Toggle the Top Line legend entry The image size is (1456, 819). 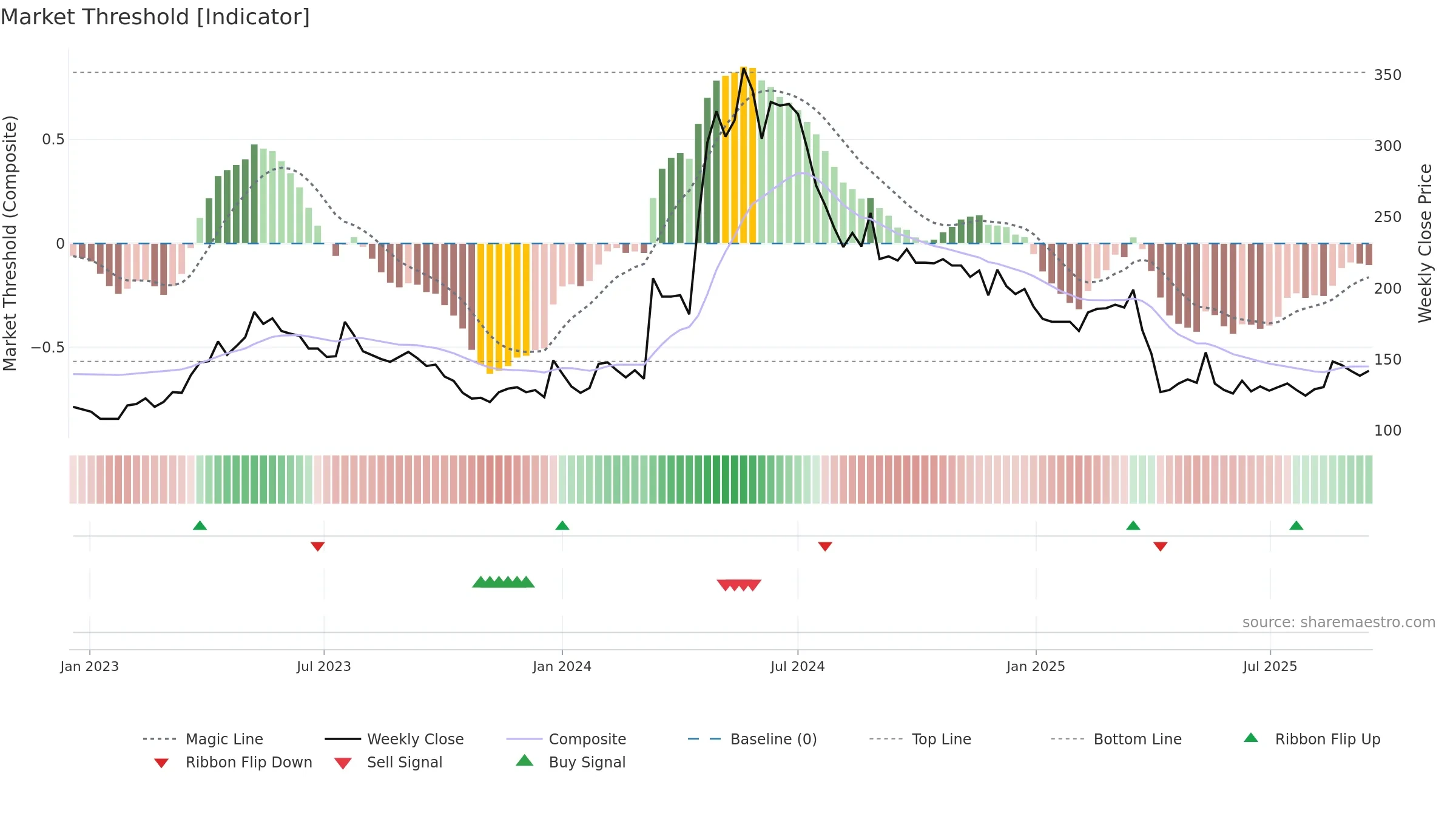coord(920,739)
